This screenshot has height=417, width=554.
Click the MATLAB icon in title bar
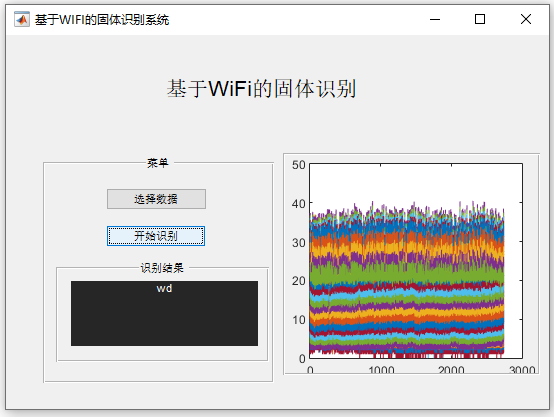pos(22,19)
